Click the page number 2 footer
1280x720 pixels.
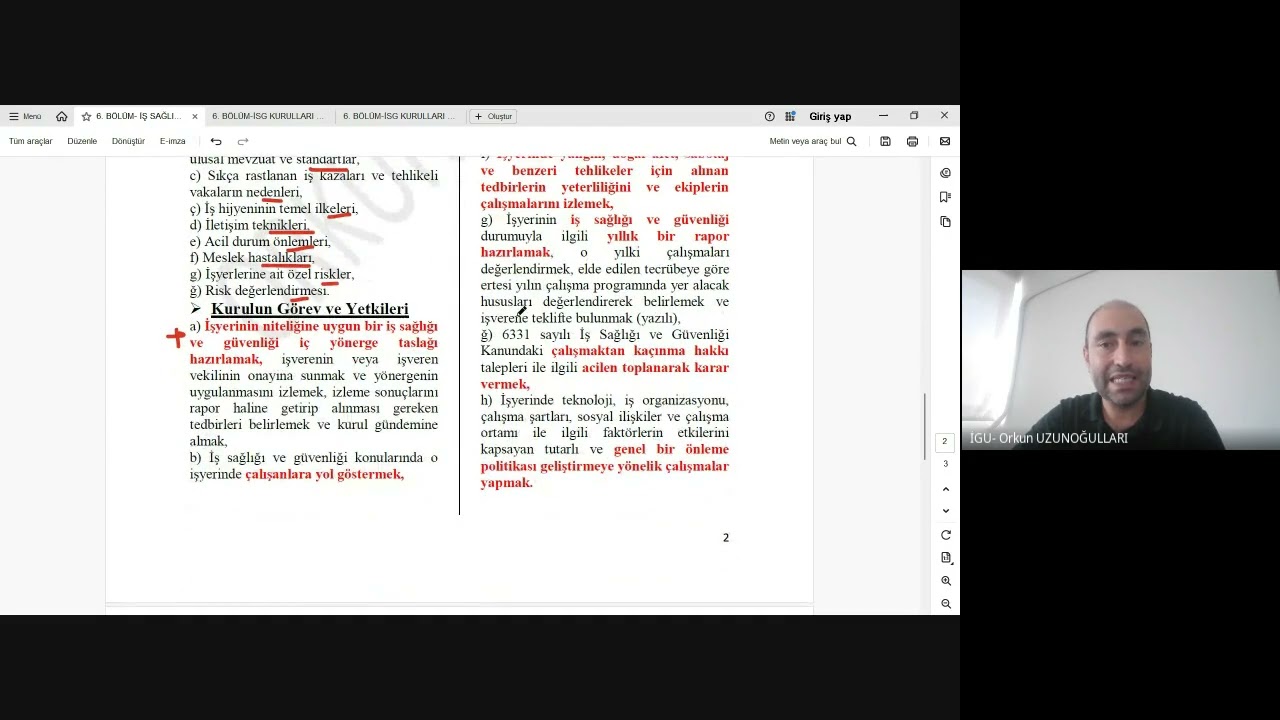click(x=726, y=537)
